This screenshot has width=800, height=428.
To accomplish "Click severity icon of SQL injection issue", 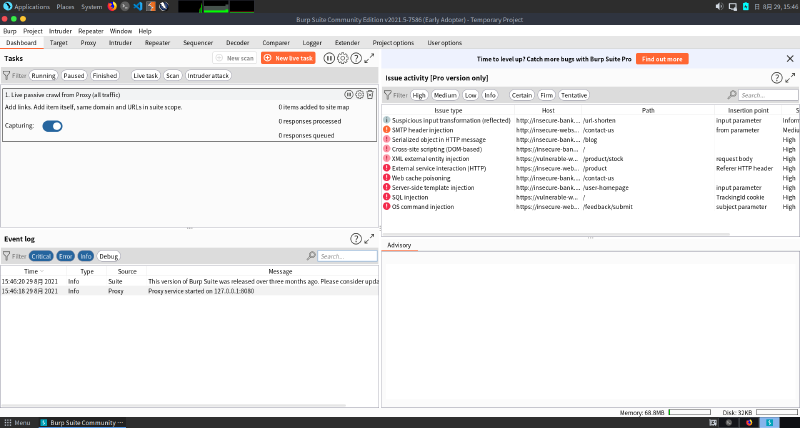I will tap(387, 197).
